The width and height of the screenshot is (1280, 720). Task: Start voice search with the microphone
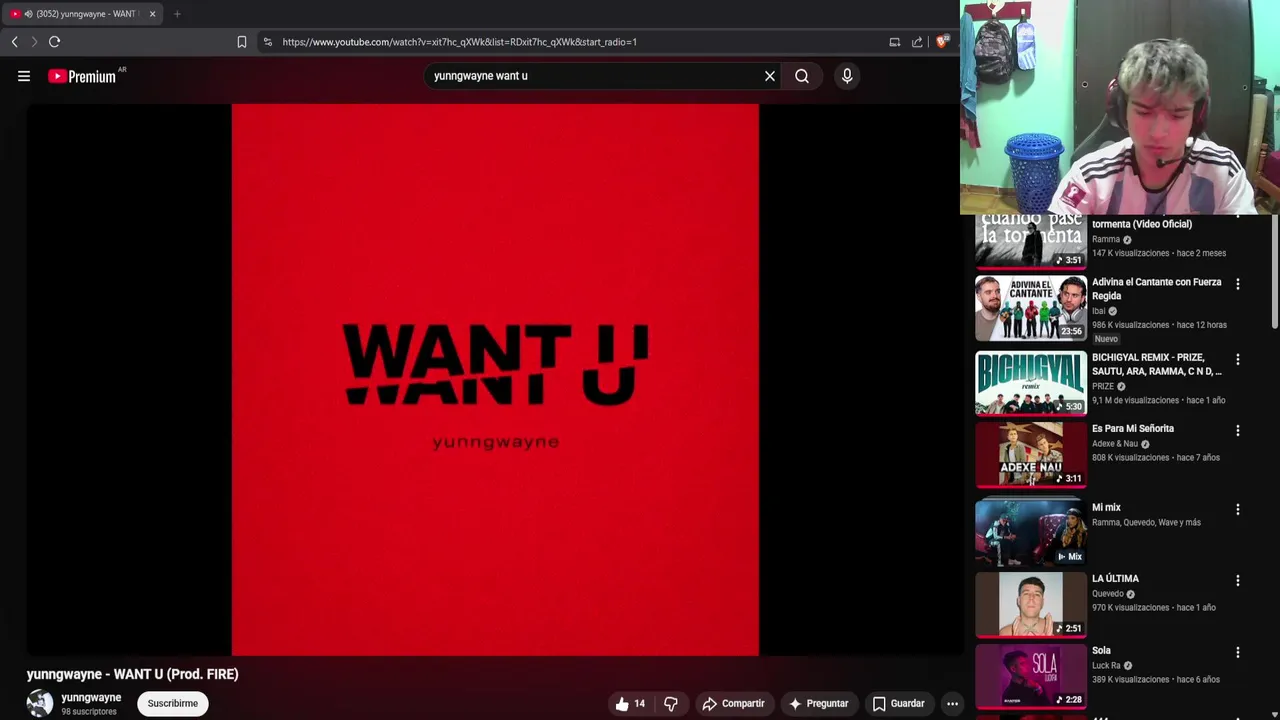pyautogui.click(x=847, y=76)
